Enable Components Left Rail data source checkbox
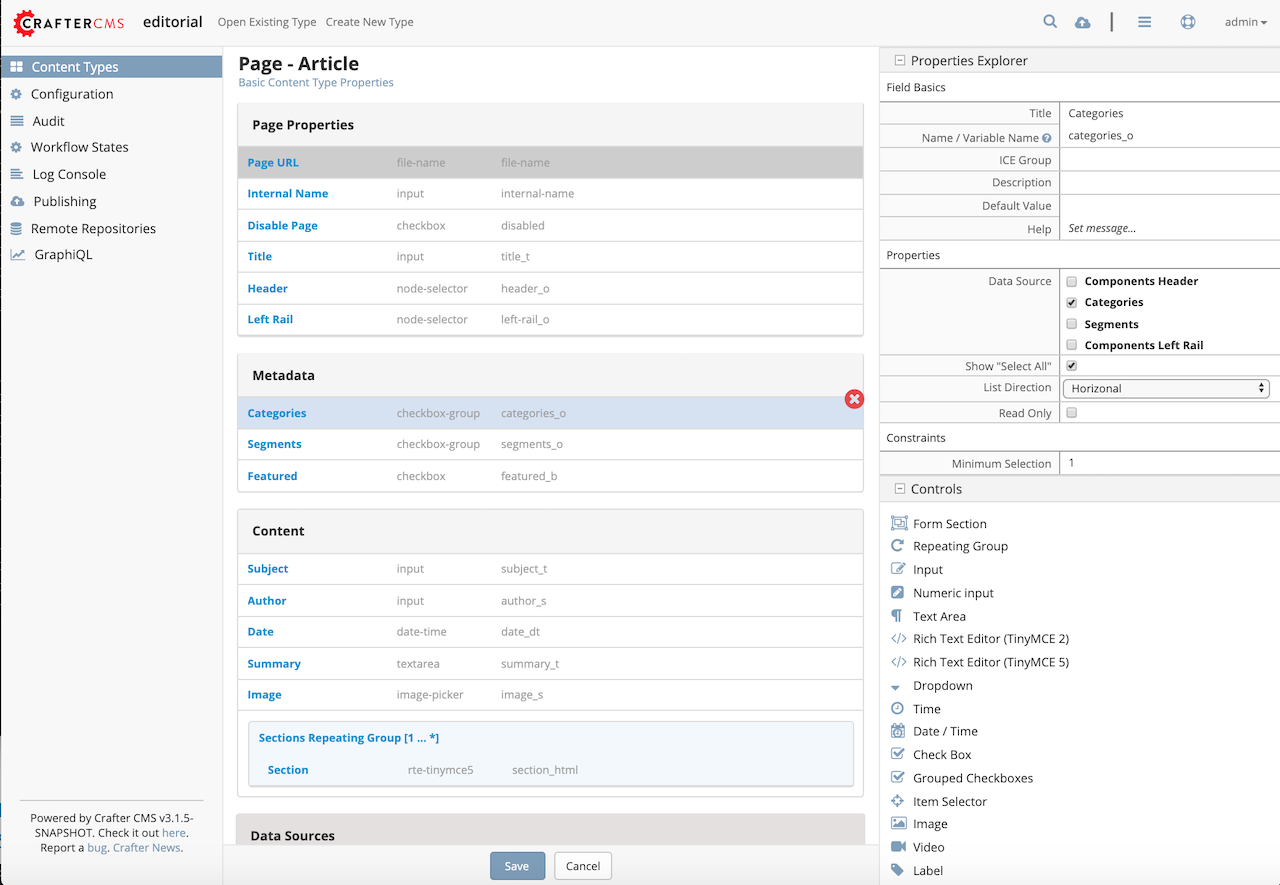 (1072, 345)
